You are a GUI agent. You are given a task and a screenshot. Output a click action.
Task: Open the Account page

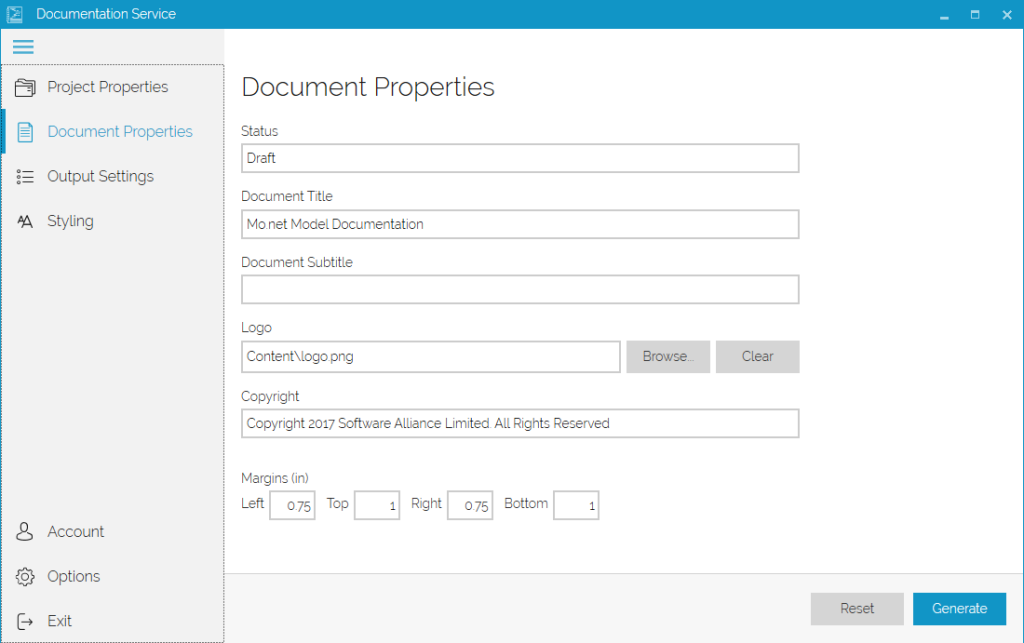(x=112, y=531)
